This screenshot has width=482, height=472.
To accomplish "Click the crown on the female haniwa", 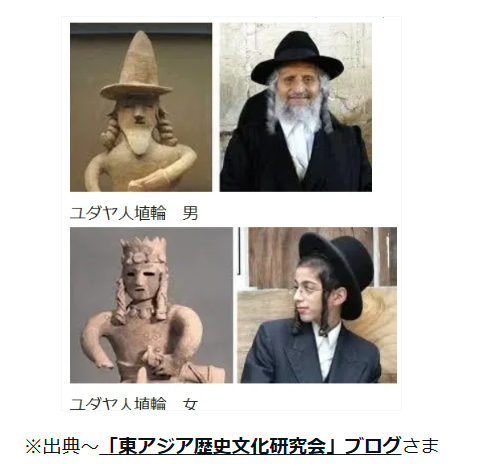I will (144, 250).
